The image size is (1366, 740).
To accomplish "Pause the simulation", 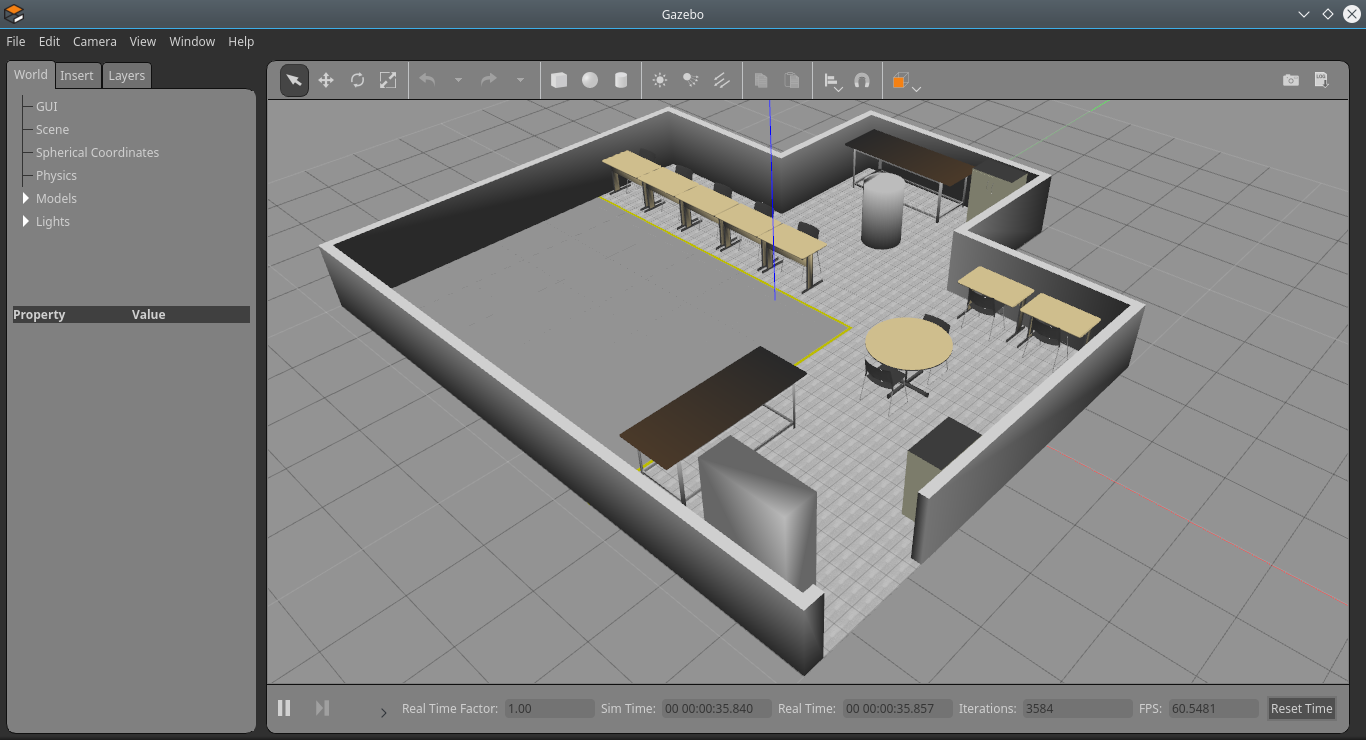I will 284,708.
